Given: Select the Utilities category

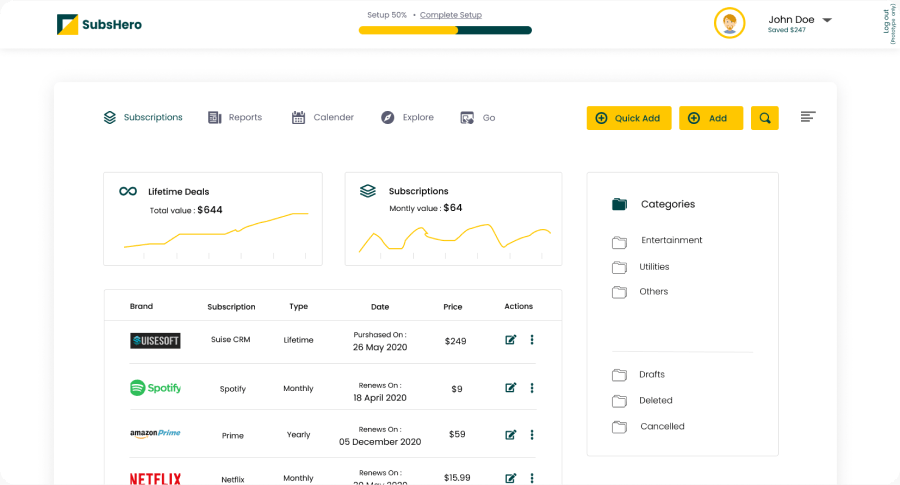Looking at the screenshot, I should coord(654,267).
